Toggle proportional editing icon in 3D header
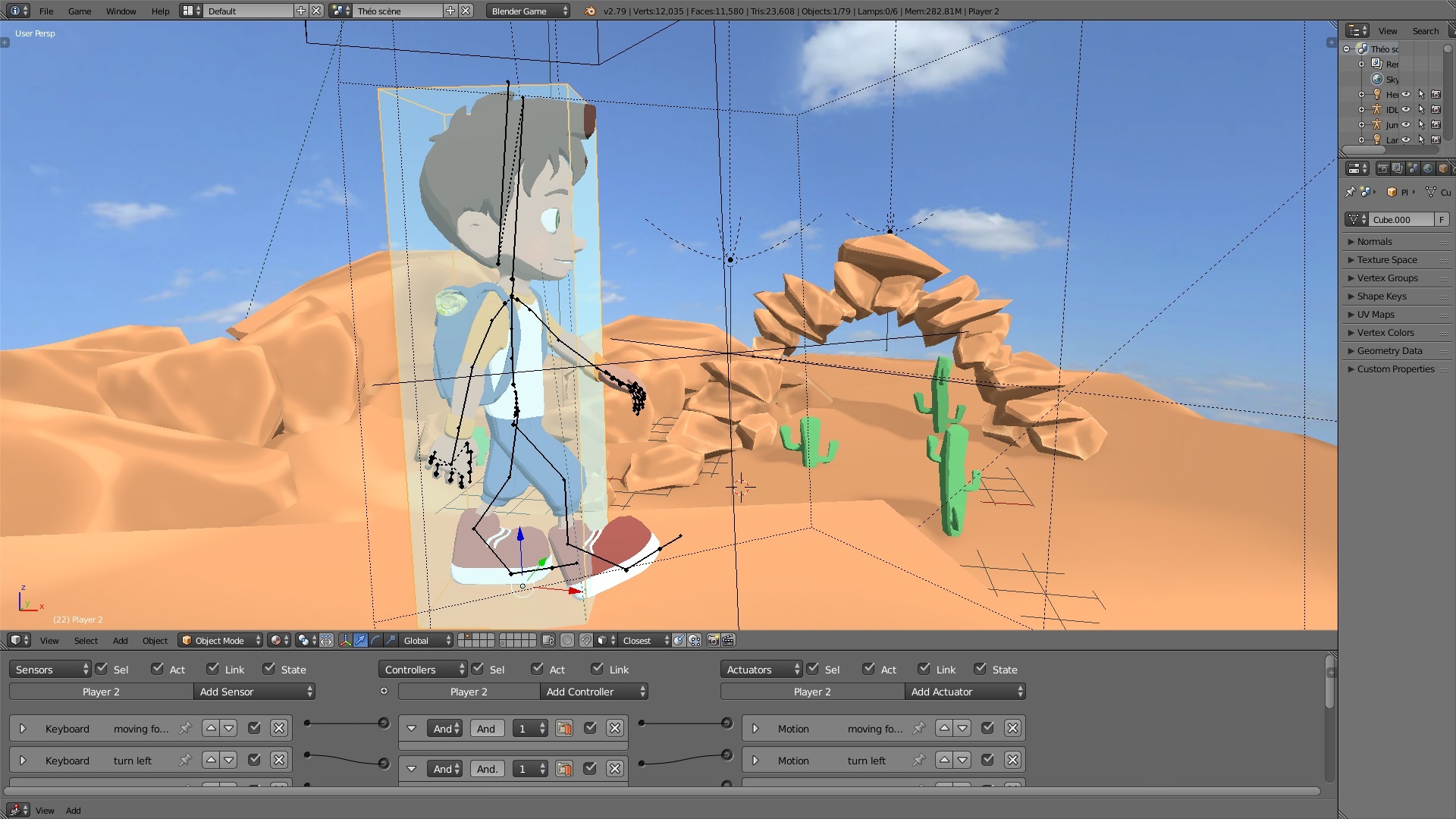Viewport: 1456px width, 819px height. pos(567,640)
